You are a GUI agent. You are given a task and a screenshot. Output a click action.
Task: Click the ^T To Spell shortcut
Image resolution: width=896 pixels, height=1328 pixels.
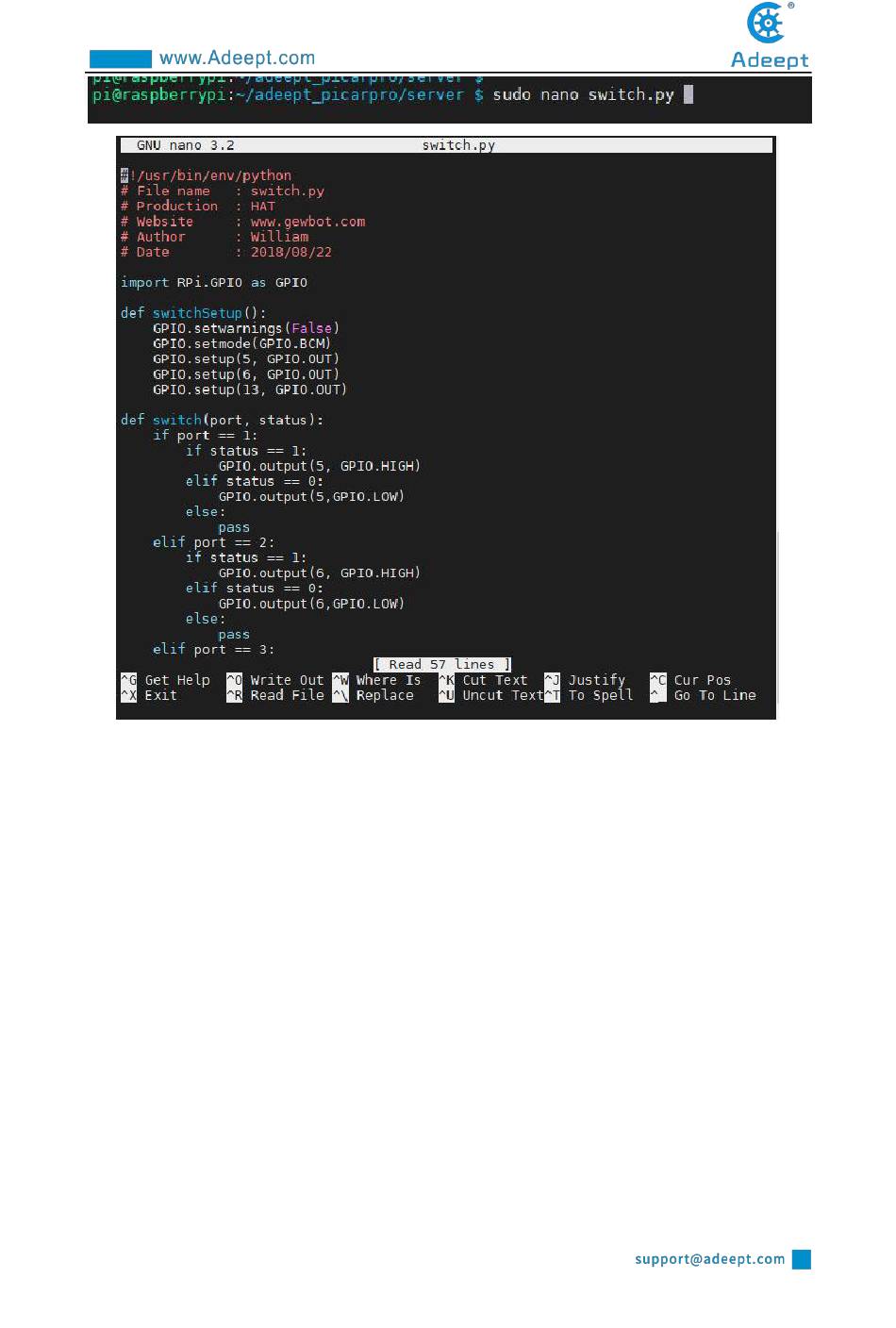coord(589,695)
